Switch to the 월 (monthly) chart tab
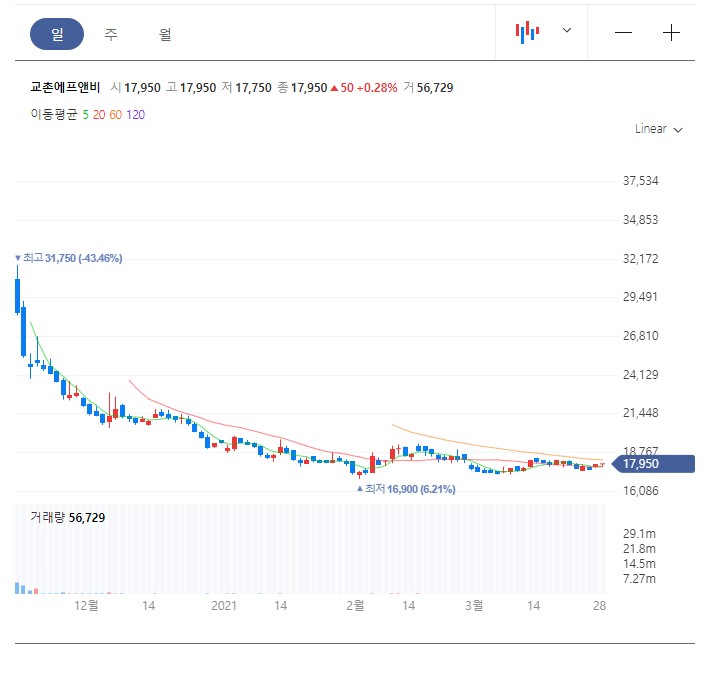 coord(165,34)
